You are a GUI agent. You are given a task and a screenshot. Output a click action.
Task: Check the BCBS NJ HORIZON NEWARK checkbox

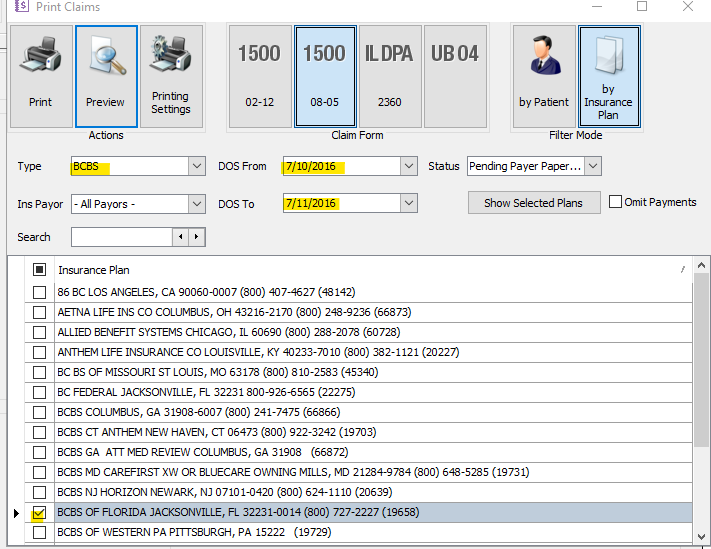[39, 492]
